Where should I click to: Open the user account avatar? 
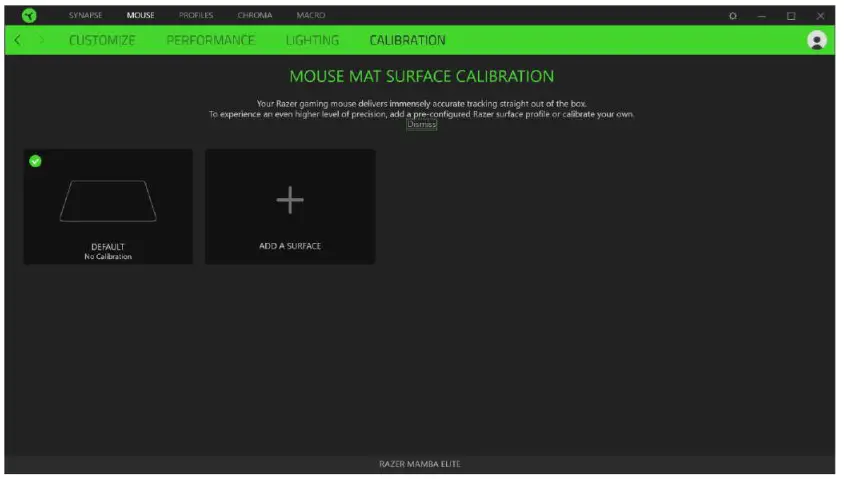pos(817,40)
